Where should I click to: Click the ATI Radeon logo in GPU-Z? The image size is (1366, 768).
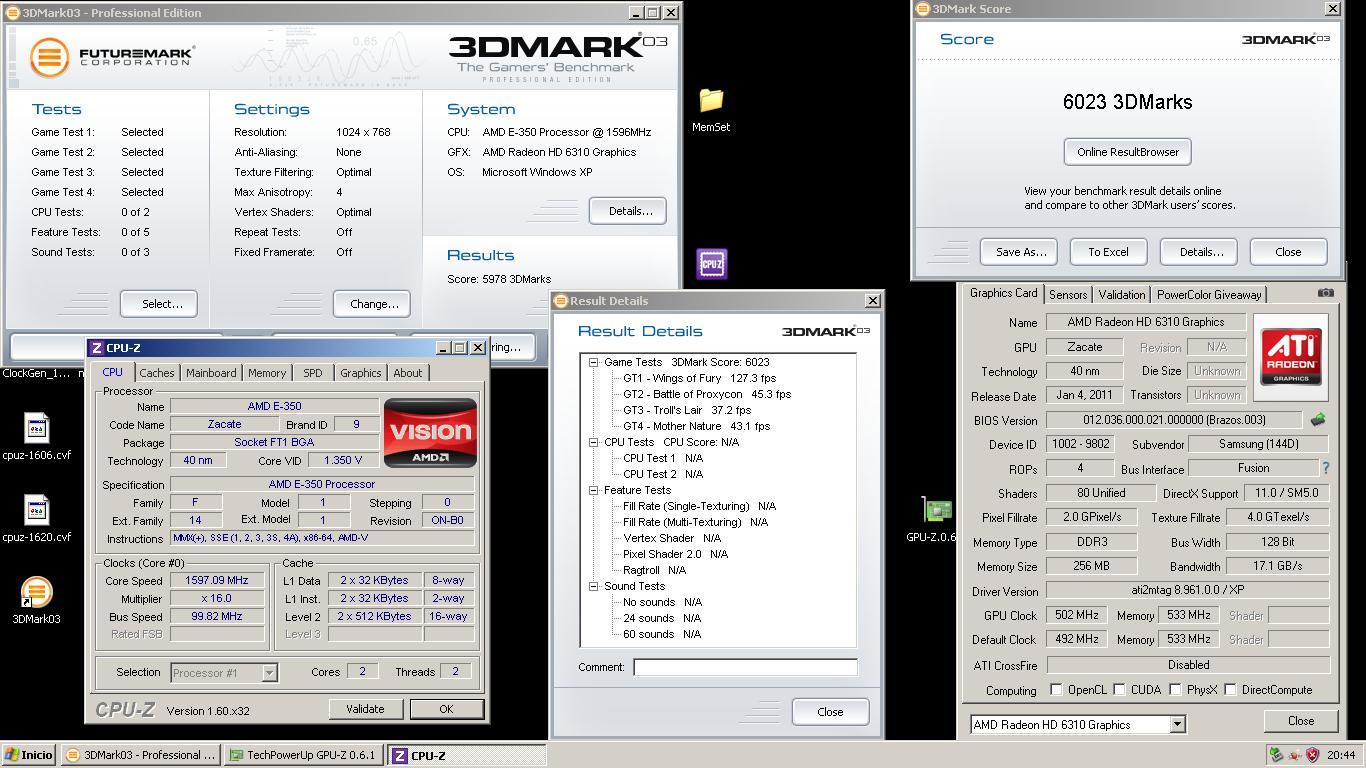pos(1290,357)
